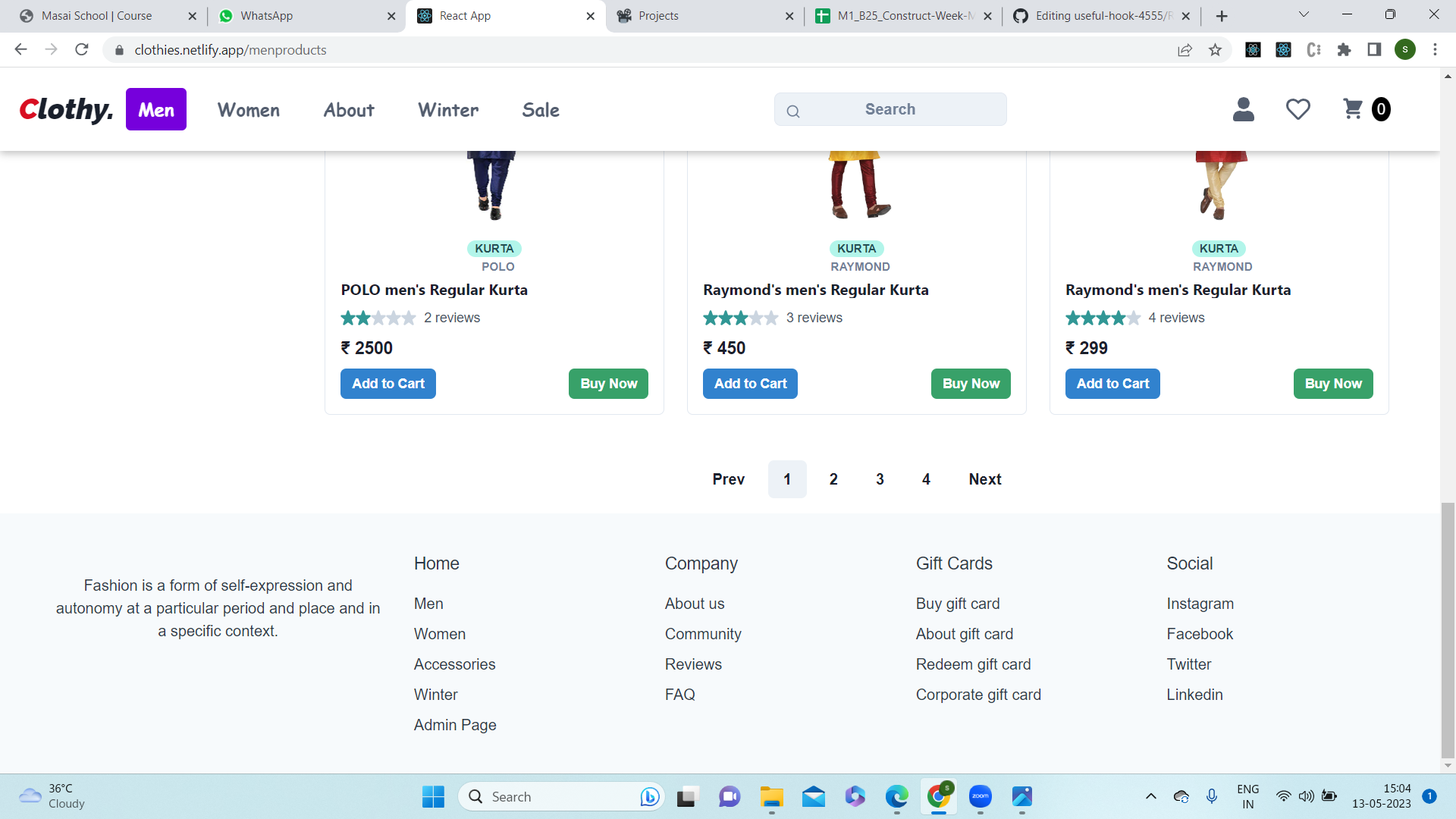Switch to the WhatsApp tab
Image resolution: width=1456 pixels, height=819 pixels.
pos(296,15)
